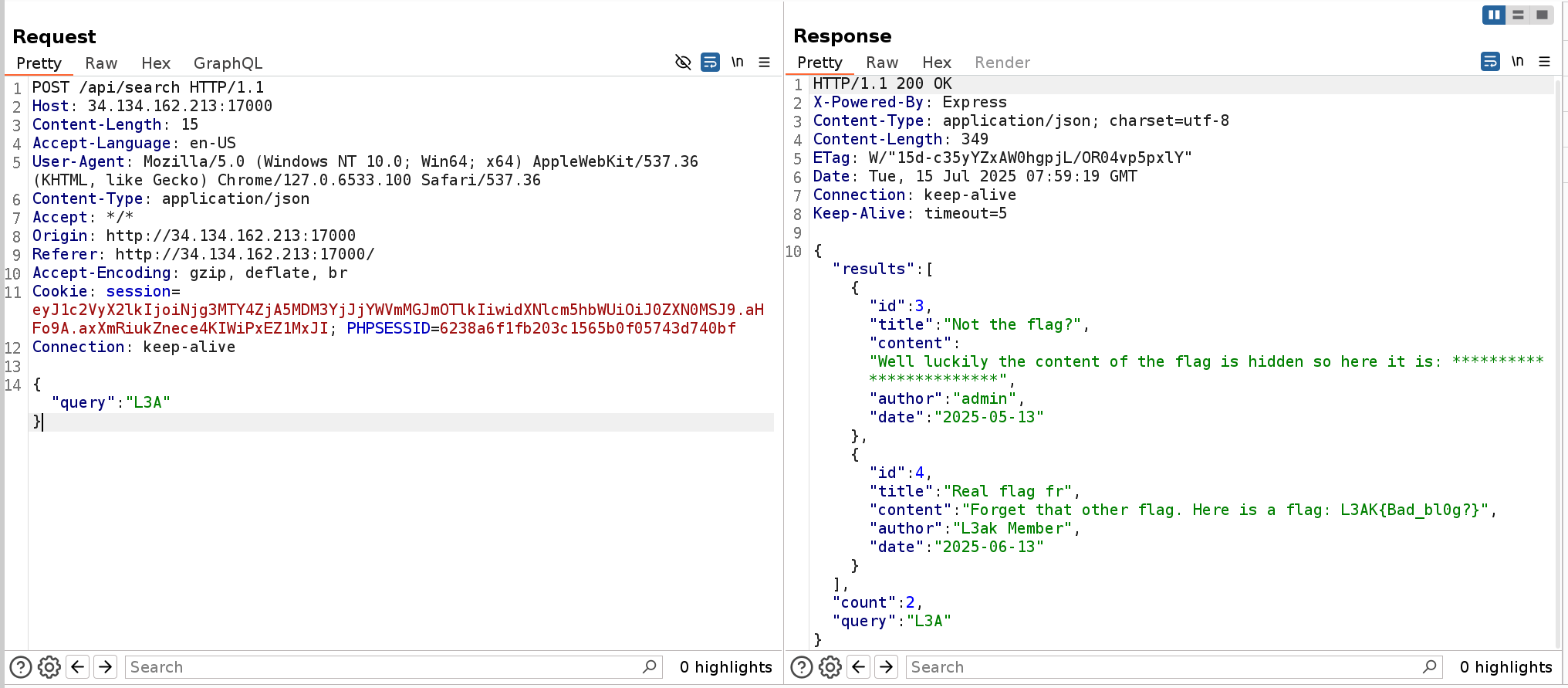This screenshot has height=688, width=1568.
Task: Click the "date":"2025-05-13" line
Action: [x=957, y=417]
